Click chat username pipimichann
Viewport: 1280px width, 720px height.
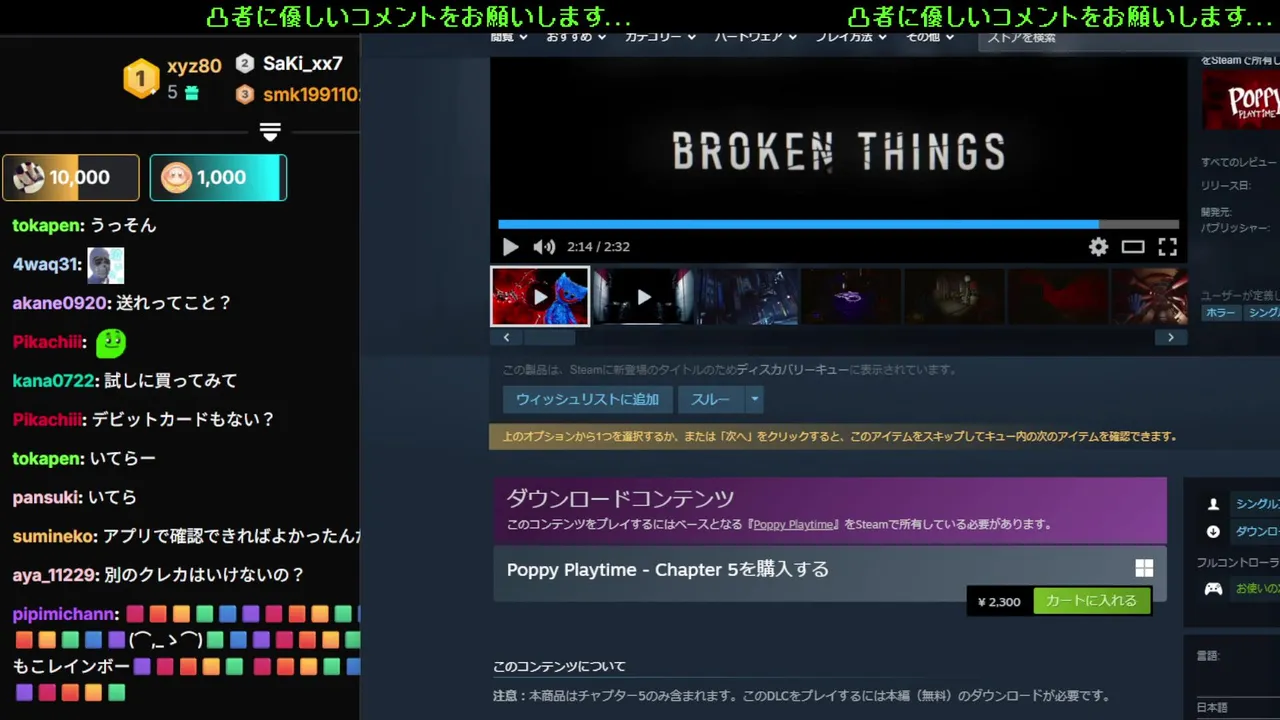[x=65, y=615]
